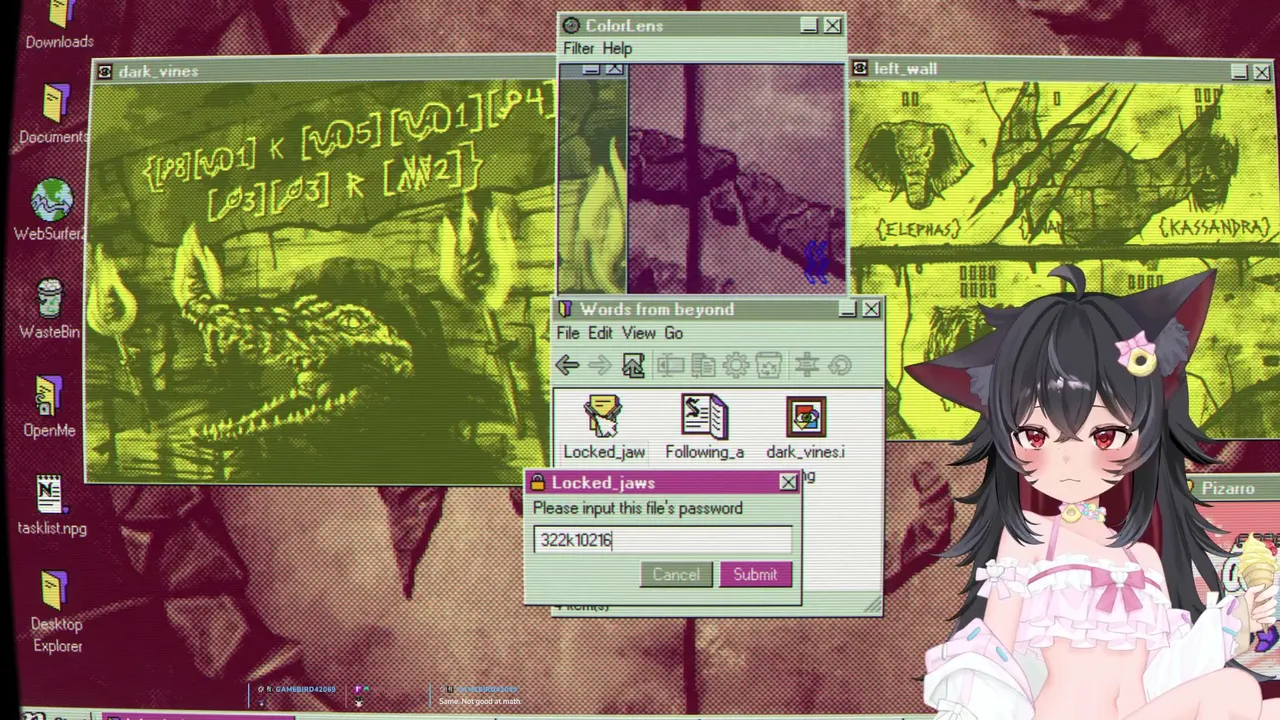Go back in Words from beyond

567,365
